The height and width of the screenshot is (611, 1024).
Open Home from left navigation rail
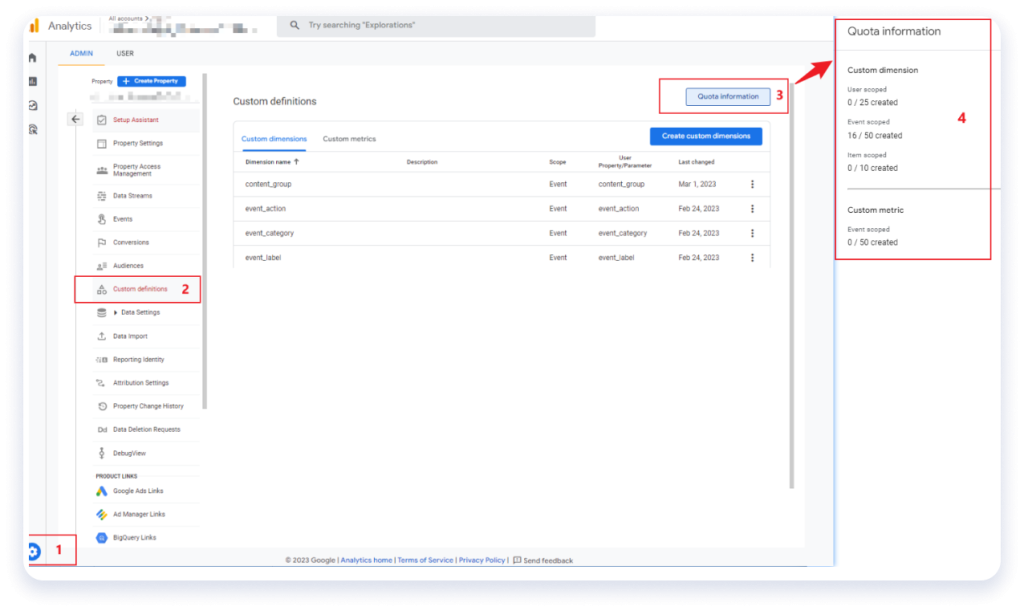tap(33, 58)
